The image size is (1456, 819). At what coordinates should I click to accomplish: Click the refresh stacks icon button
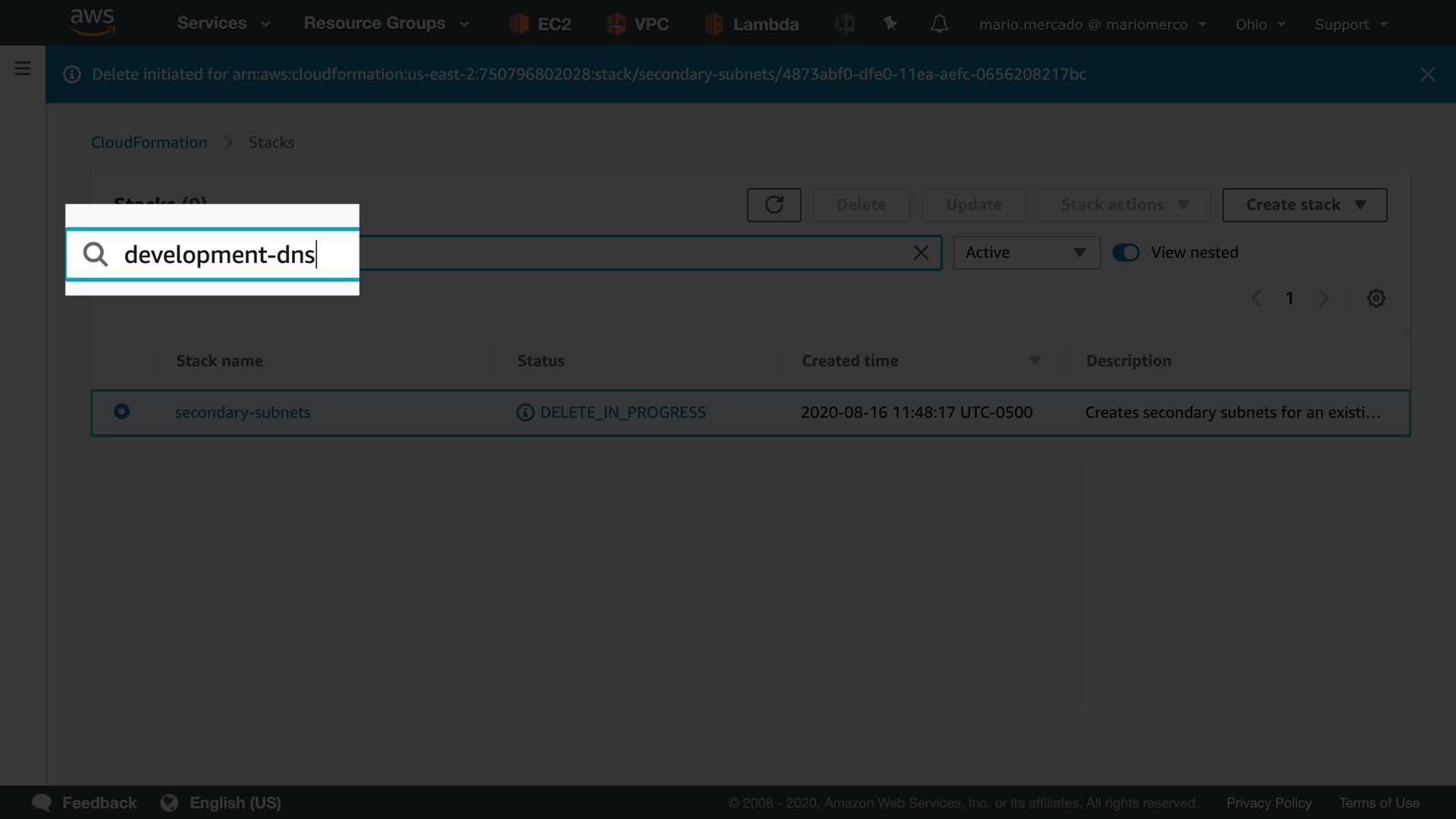(x=773, y=205)
